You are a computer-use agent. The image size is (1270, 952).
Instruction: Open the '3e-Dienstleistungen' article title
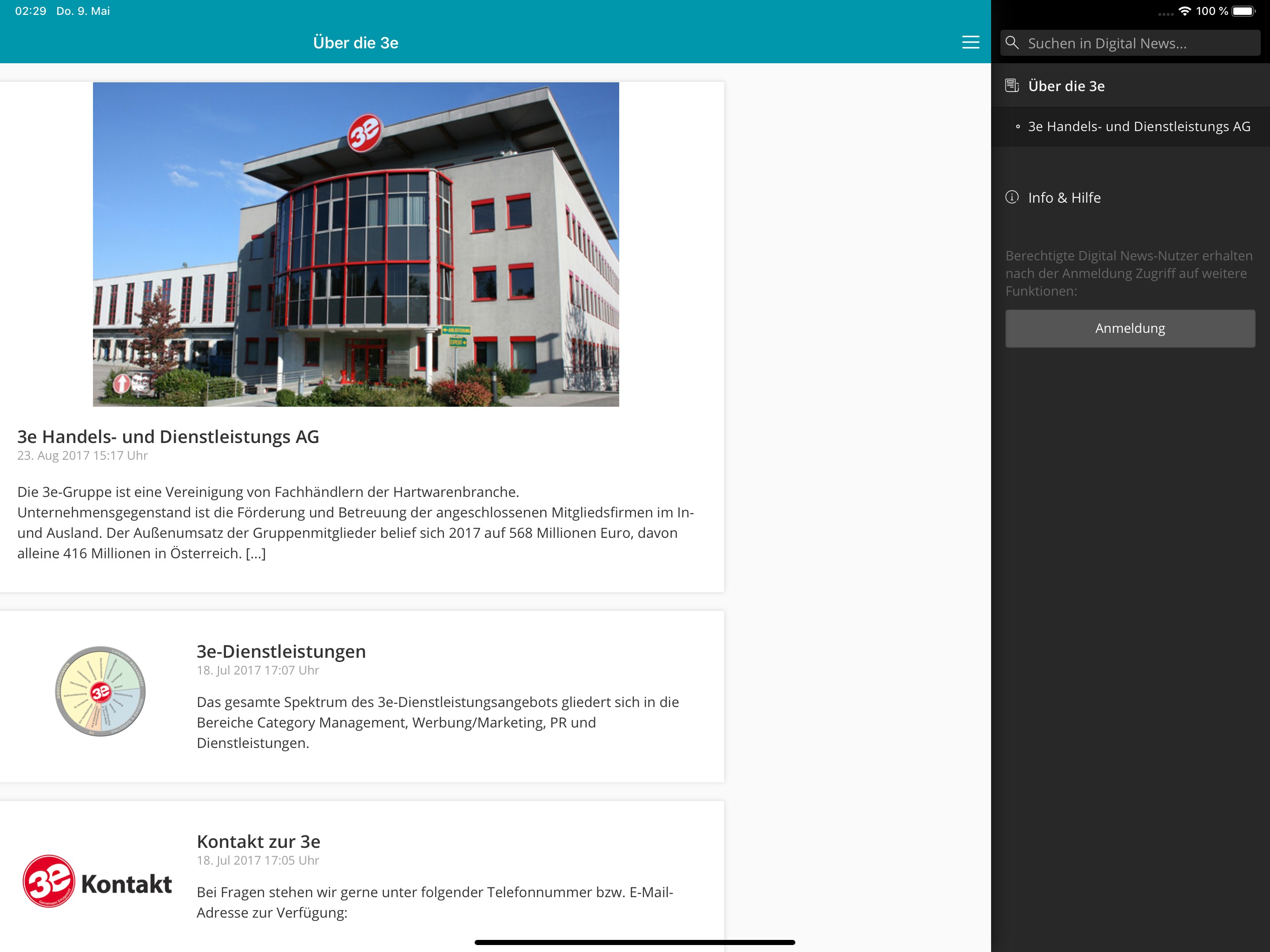click(x=281, y=651)
